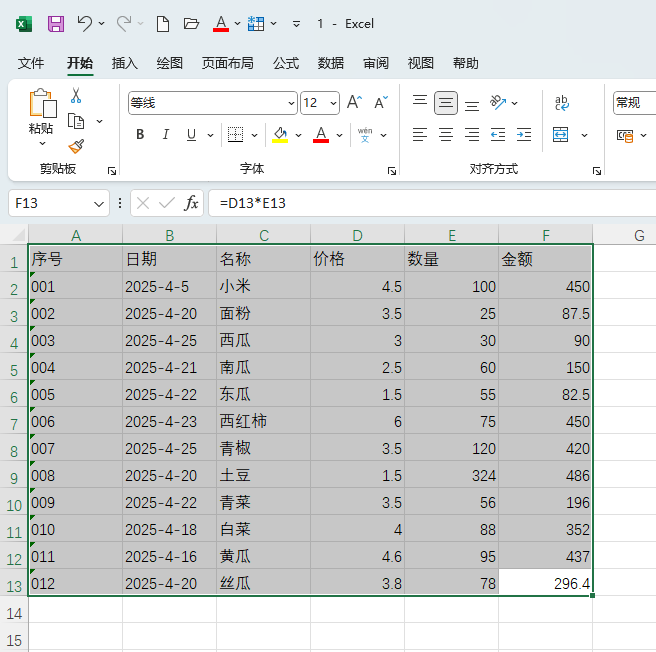Click the Save icon in quick access toolbar
656x652 pixels.
[x=56, y=23]
